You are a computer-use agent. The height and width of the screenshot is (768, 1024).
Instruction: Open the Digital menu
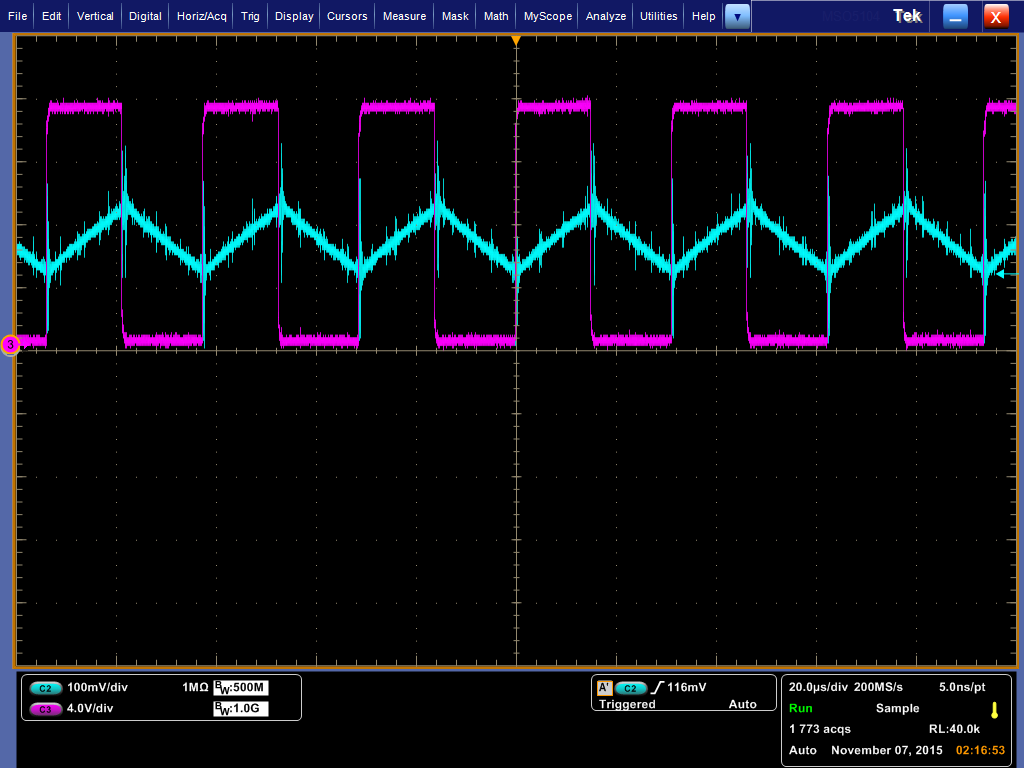point(145,16)
